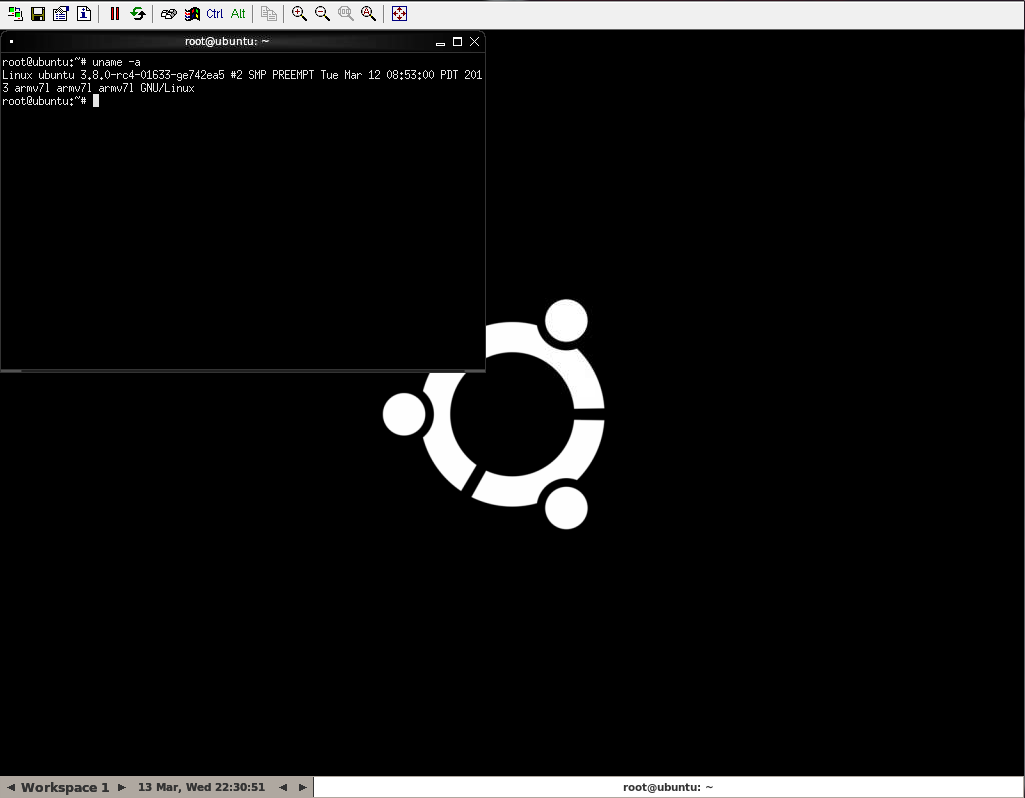Send Ctrl+Alt+Del to the remote machine
Image resolution: width=1025 pixels, height=798 pixels.
pyautogui.click(x=169, y=14)
